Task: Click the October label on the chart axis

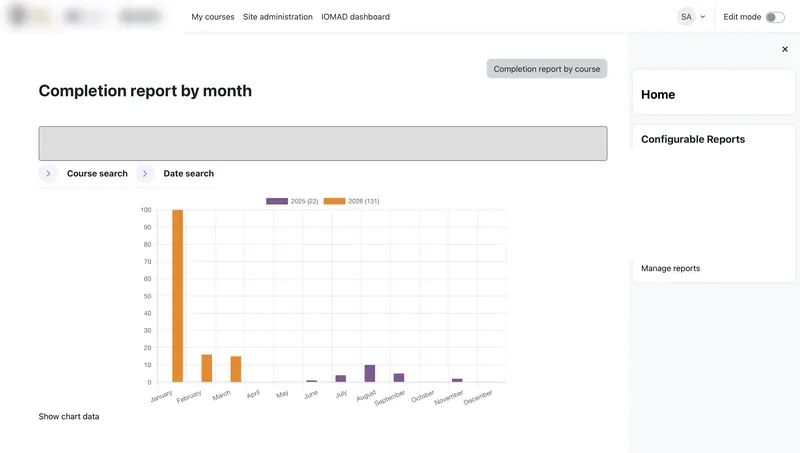Action: 423,396
